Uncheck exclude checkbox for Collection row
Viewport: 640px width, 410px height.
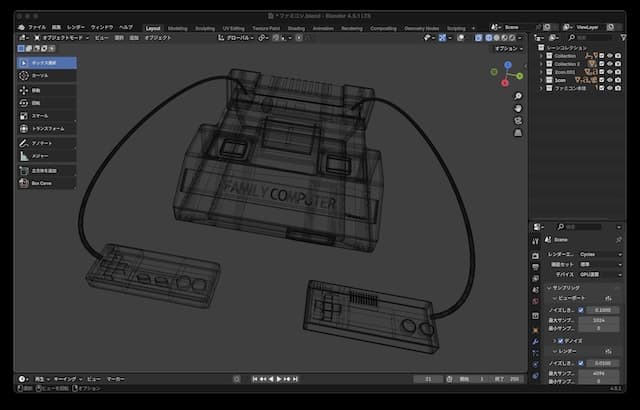click(x=602, y=56)
